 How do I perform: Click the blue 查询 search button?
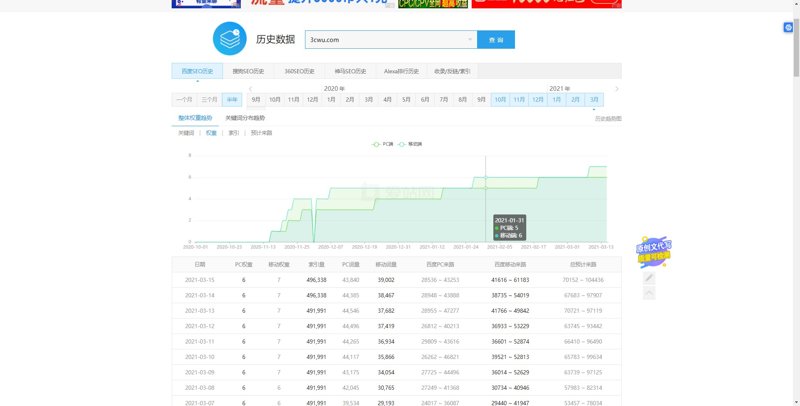496,40
